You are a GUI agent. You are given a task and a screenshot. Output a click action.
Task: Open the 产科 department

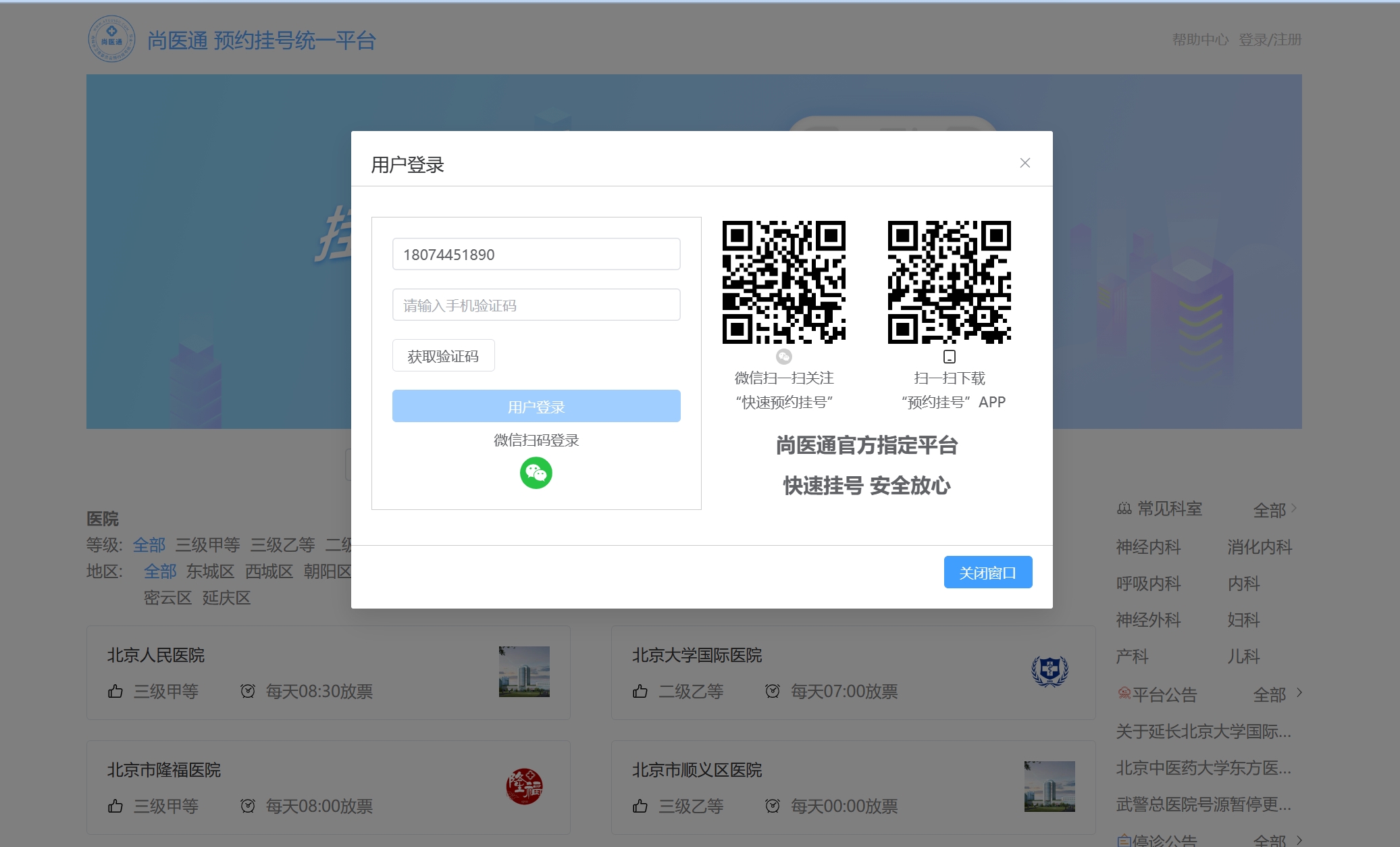[x=1132, y=657]
